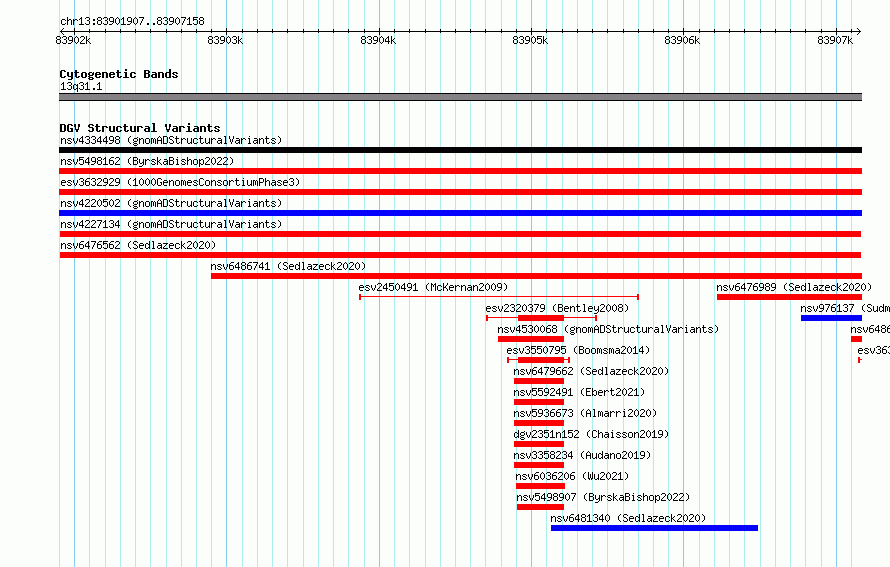
Task: Select the red nsv5498162 variant bar
Action: click(460, 171)
